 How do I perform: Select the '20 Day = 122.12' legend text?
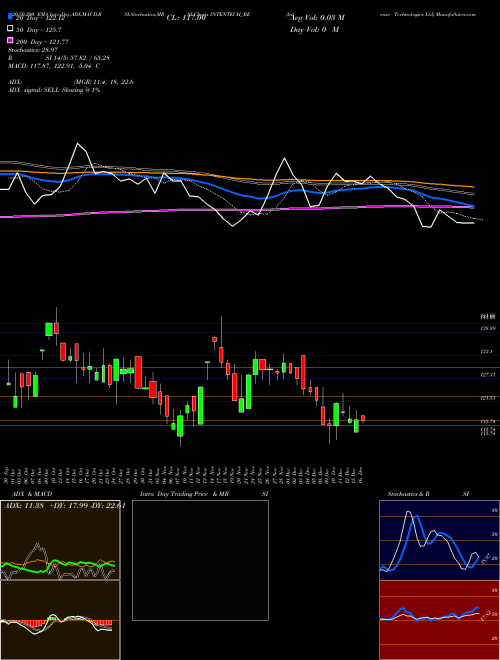[x=39, y=19]
